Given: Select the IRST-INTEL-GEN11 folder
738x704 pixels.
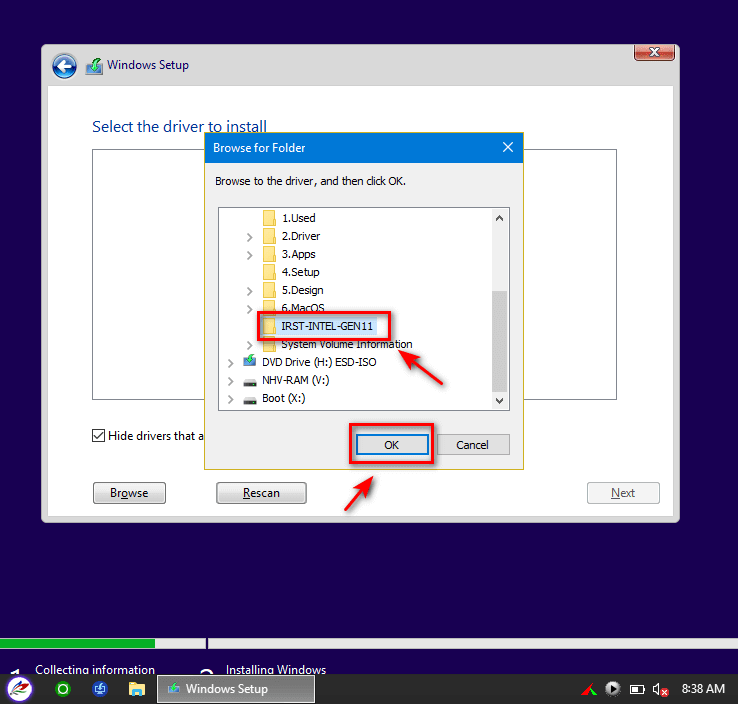Looking at the screenshot, I should (327, 326).
